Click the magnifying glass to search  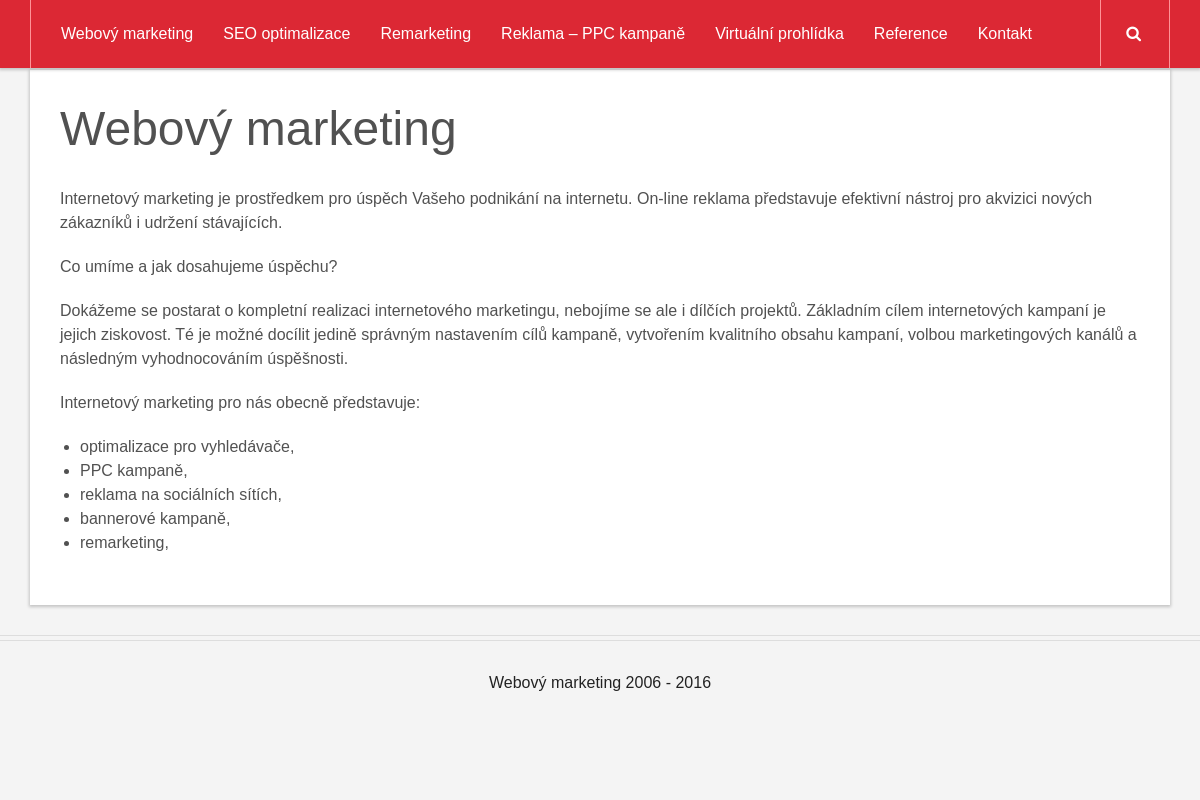point(1134,33)
